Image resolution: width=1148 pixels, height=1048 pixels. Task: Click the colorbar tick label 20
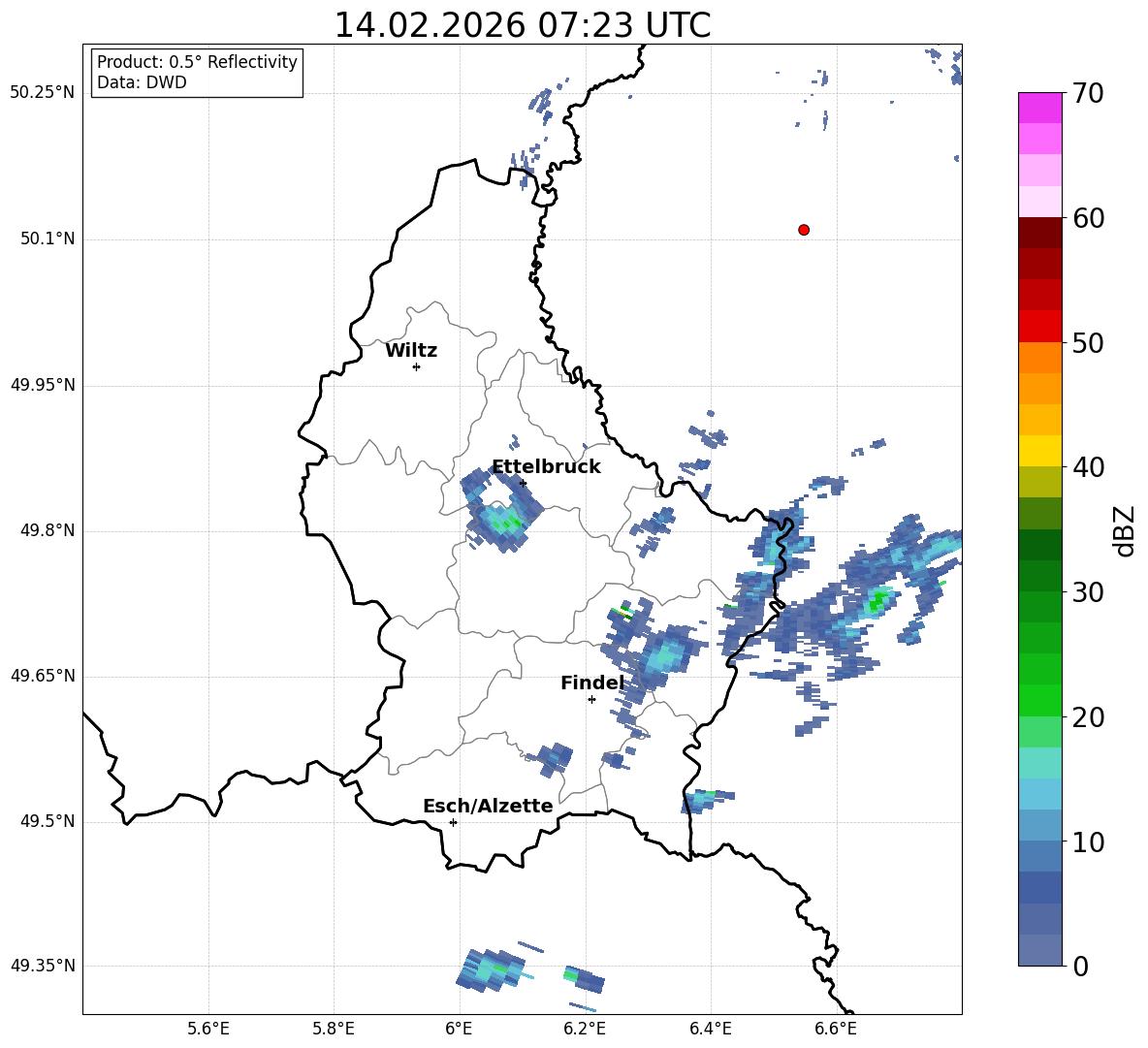point(1088,717)
